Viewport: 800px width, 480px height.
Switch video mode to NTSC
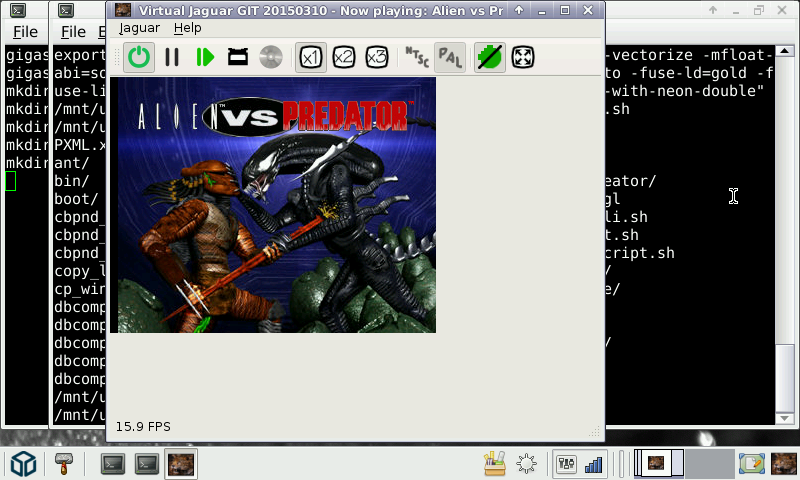[417, 57]
